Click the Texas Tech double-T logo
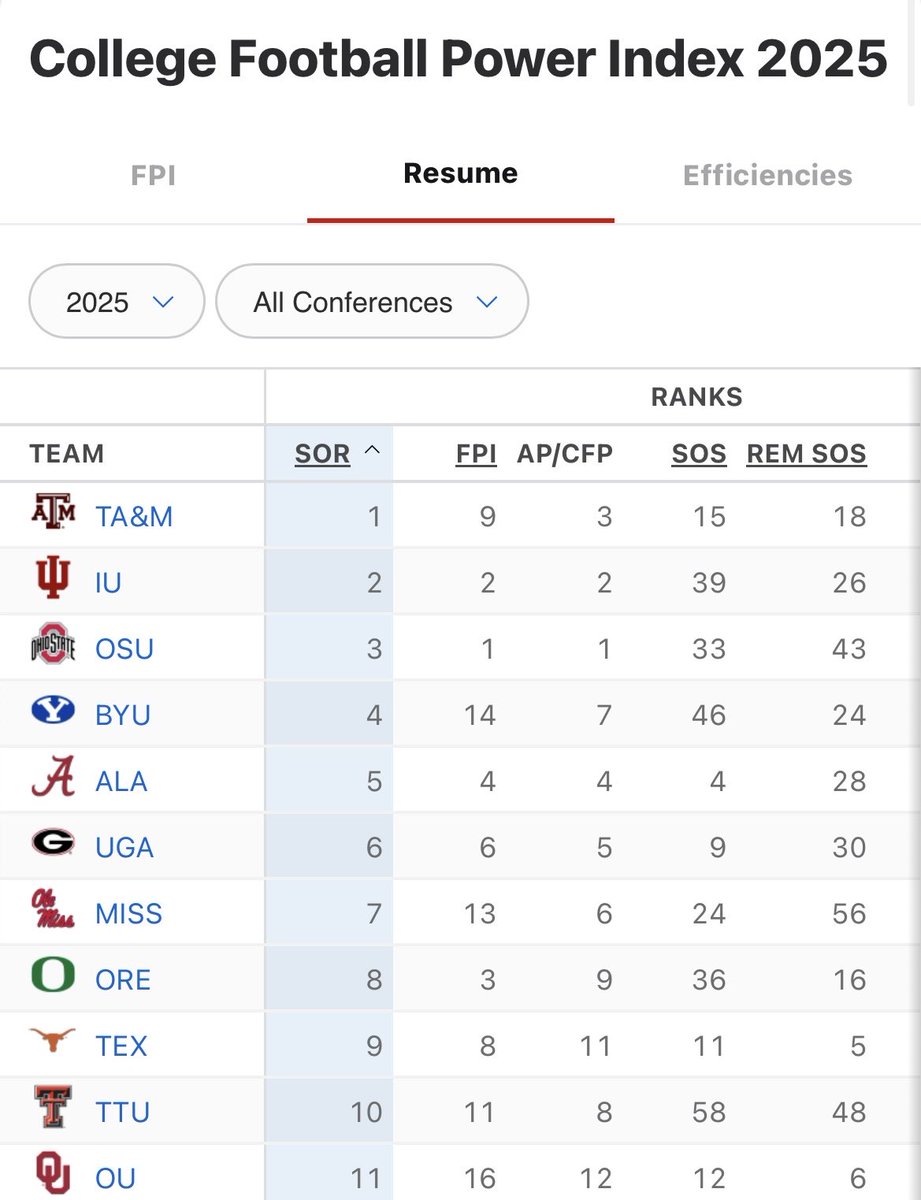 (x=53, y=1110)
